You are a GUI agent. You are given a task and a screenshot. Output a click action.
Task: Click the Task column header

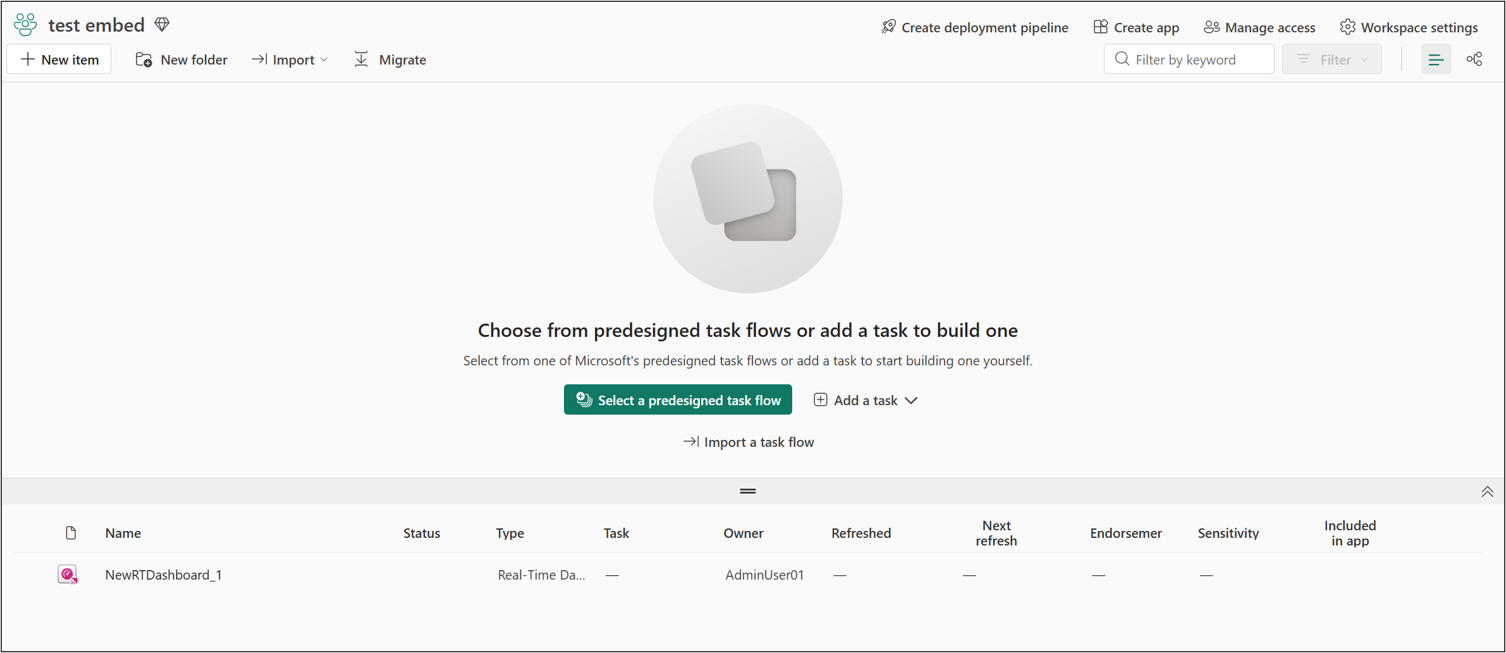617,533
